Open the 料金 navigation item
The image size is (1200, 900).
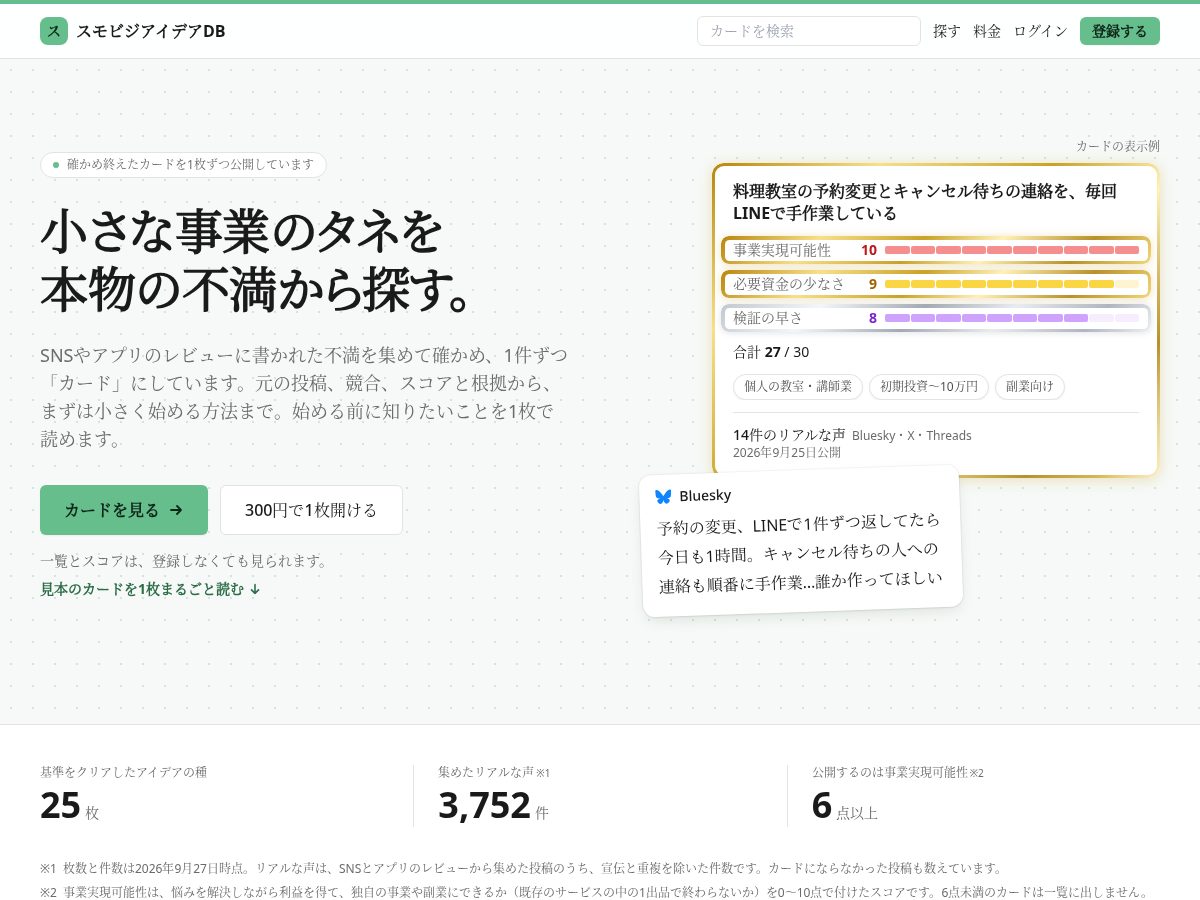[987, 31]
